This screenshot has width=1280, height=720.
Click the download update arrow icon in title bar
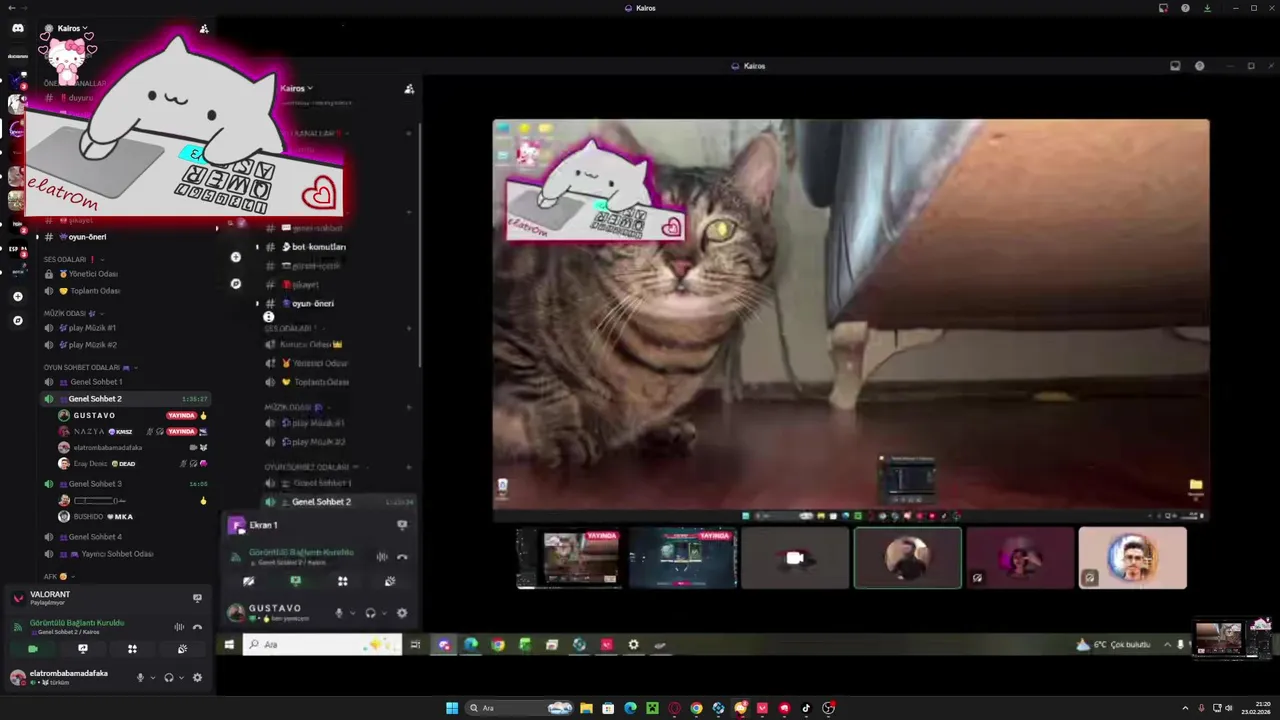pyautogui.click(x=1207, y=8)
